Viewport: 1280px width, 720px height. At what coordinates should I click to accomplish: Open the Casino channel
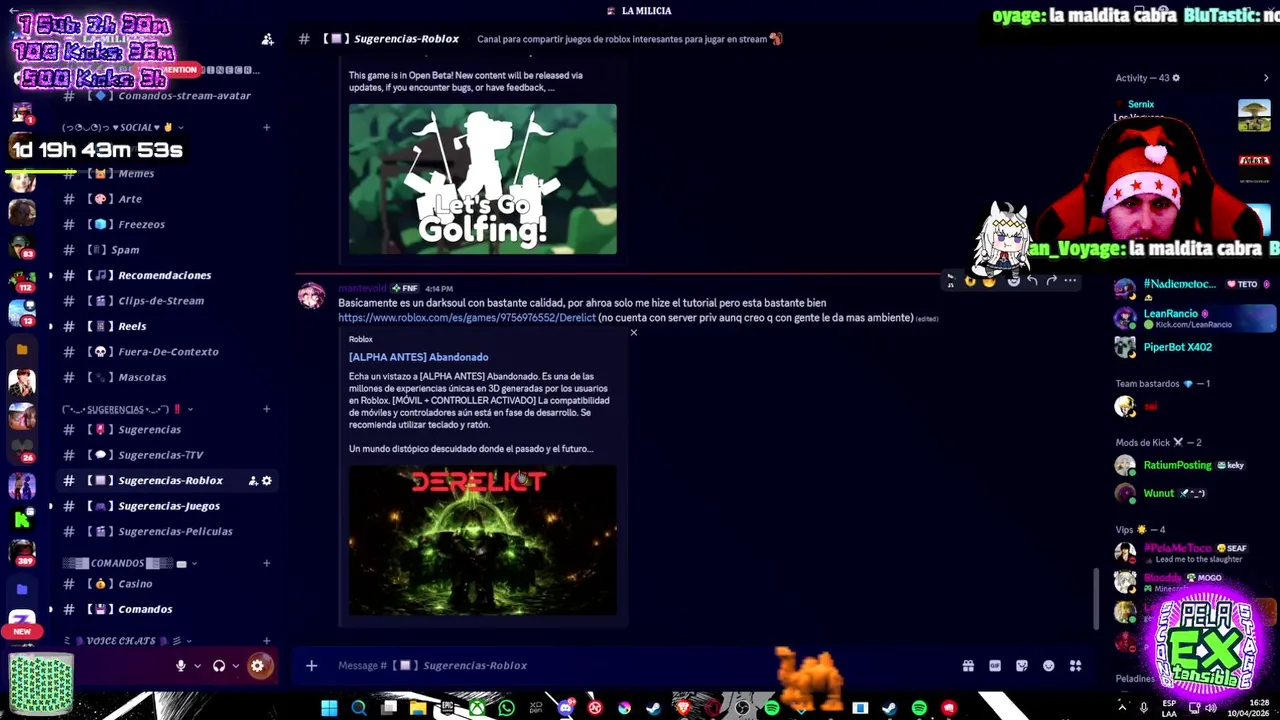click(165, 584)
